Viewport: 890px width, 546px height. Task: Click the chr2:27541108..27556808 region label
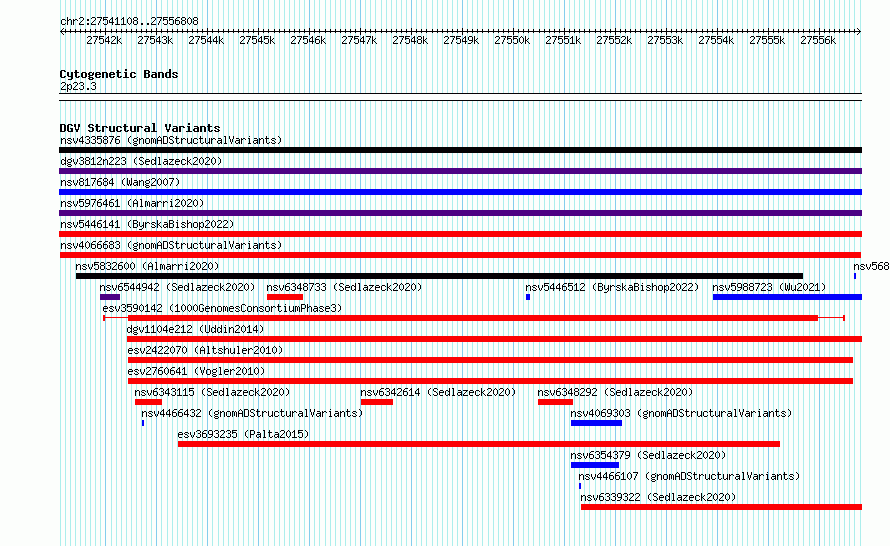point(129,21)
